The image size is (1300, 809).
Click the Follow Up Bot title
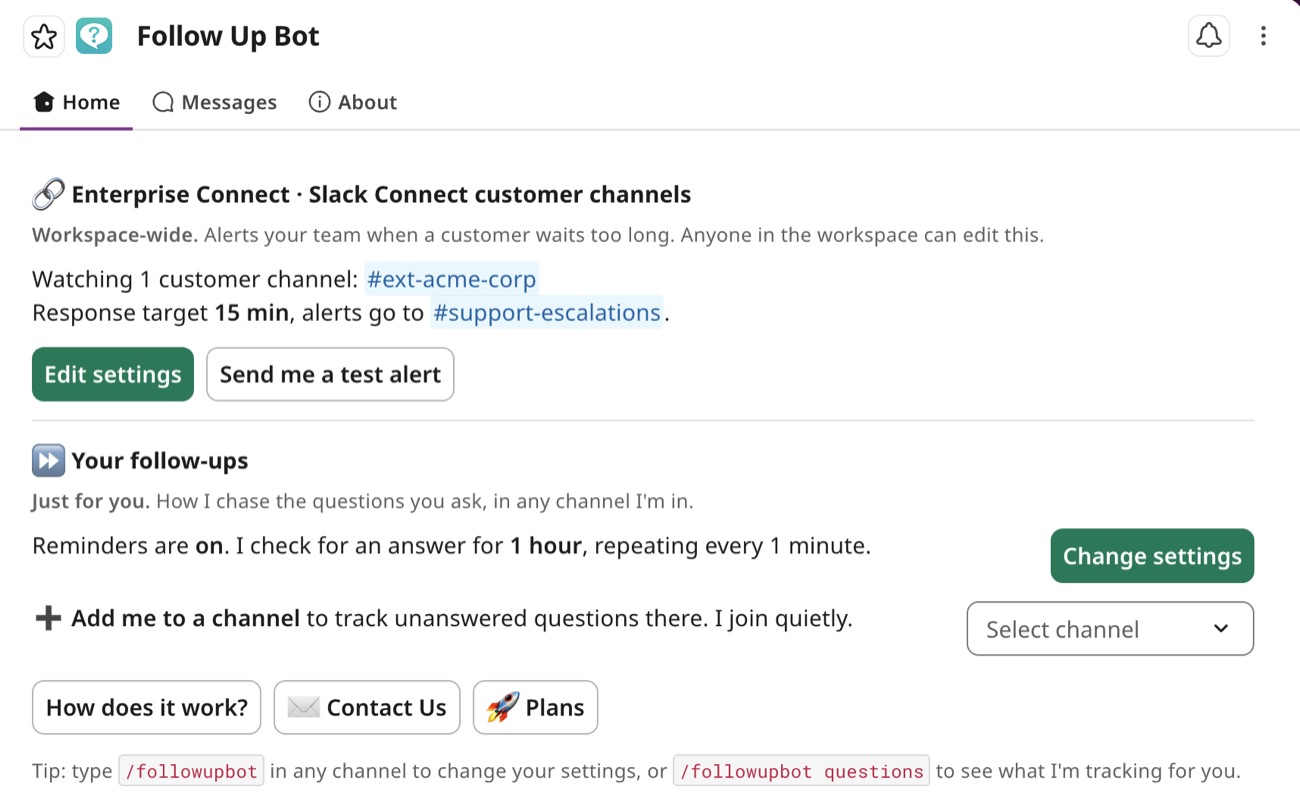pos(228,36)
